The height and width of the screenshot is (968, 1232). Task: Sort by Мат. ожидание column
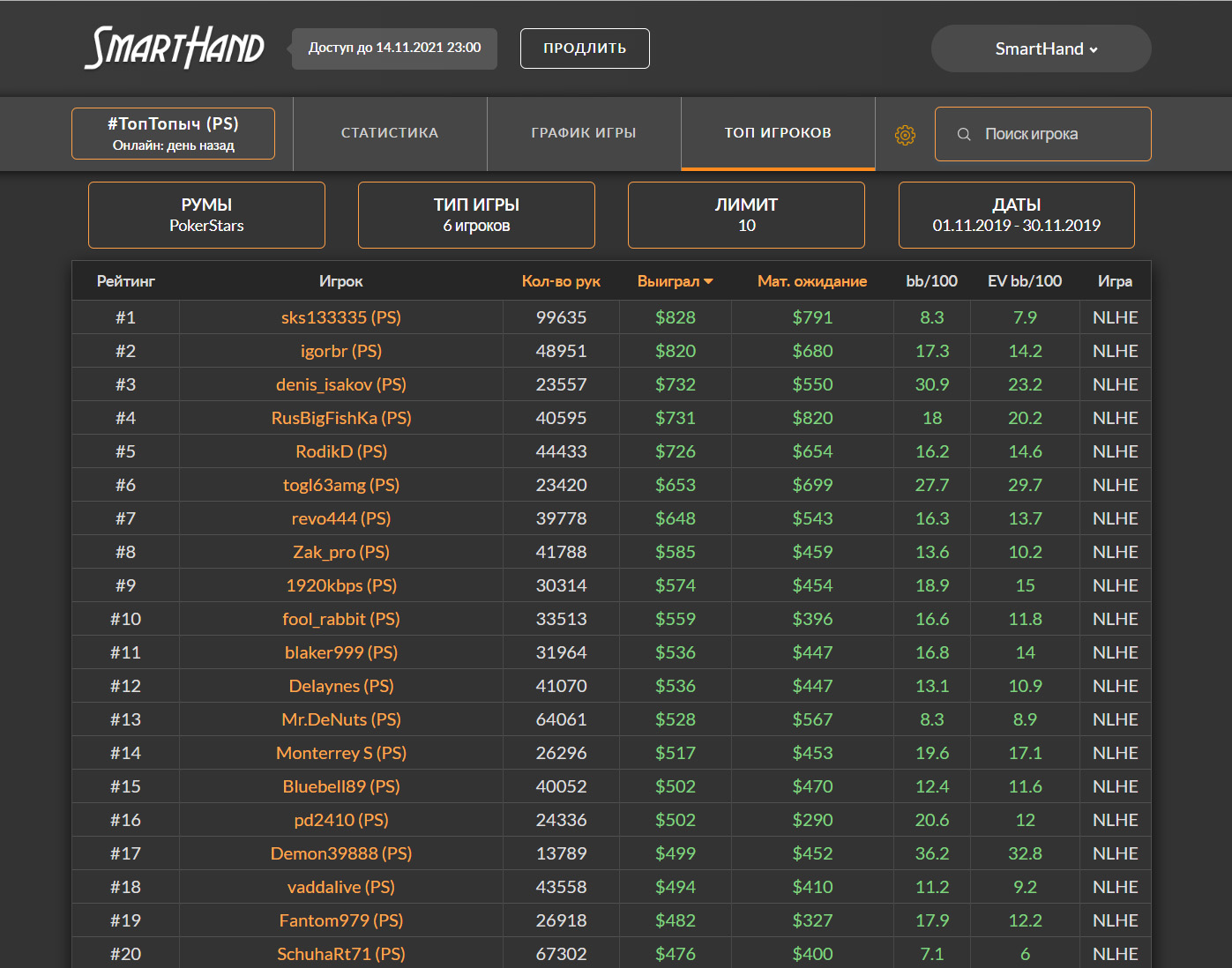[x=812, y=281]
